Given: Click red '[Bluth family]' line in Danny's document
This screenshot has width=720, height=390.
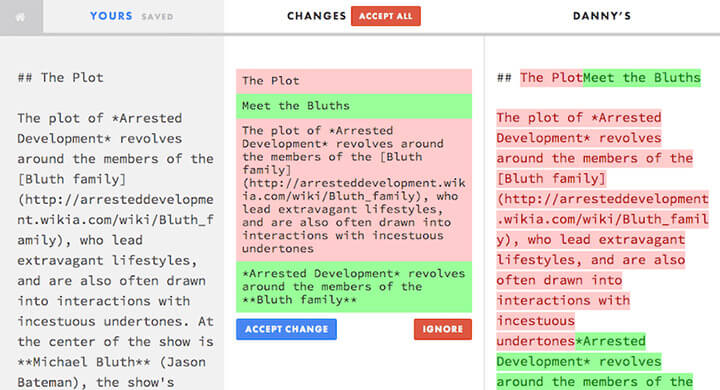Looking at the screenshot, I should tap(551, 179).
